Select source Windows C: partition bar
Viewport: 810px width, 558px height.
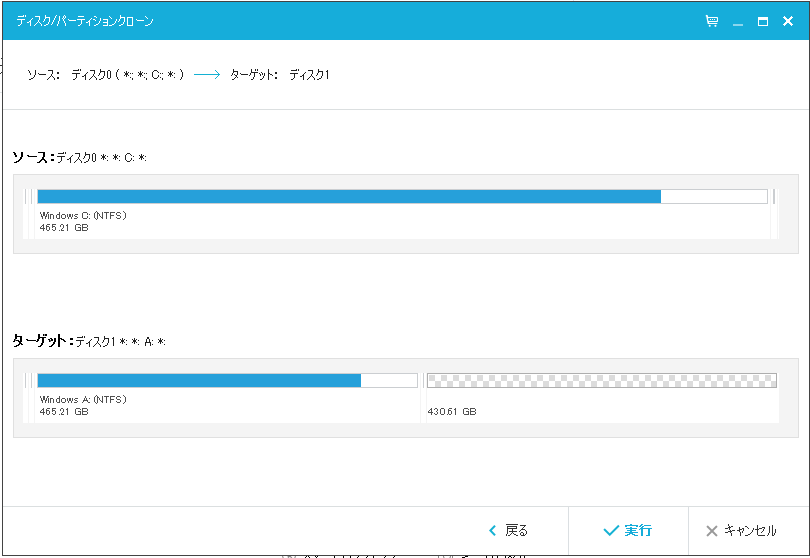[402, 196]
